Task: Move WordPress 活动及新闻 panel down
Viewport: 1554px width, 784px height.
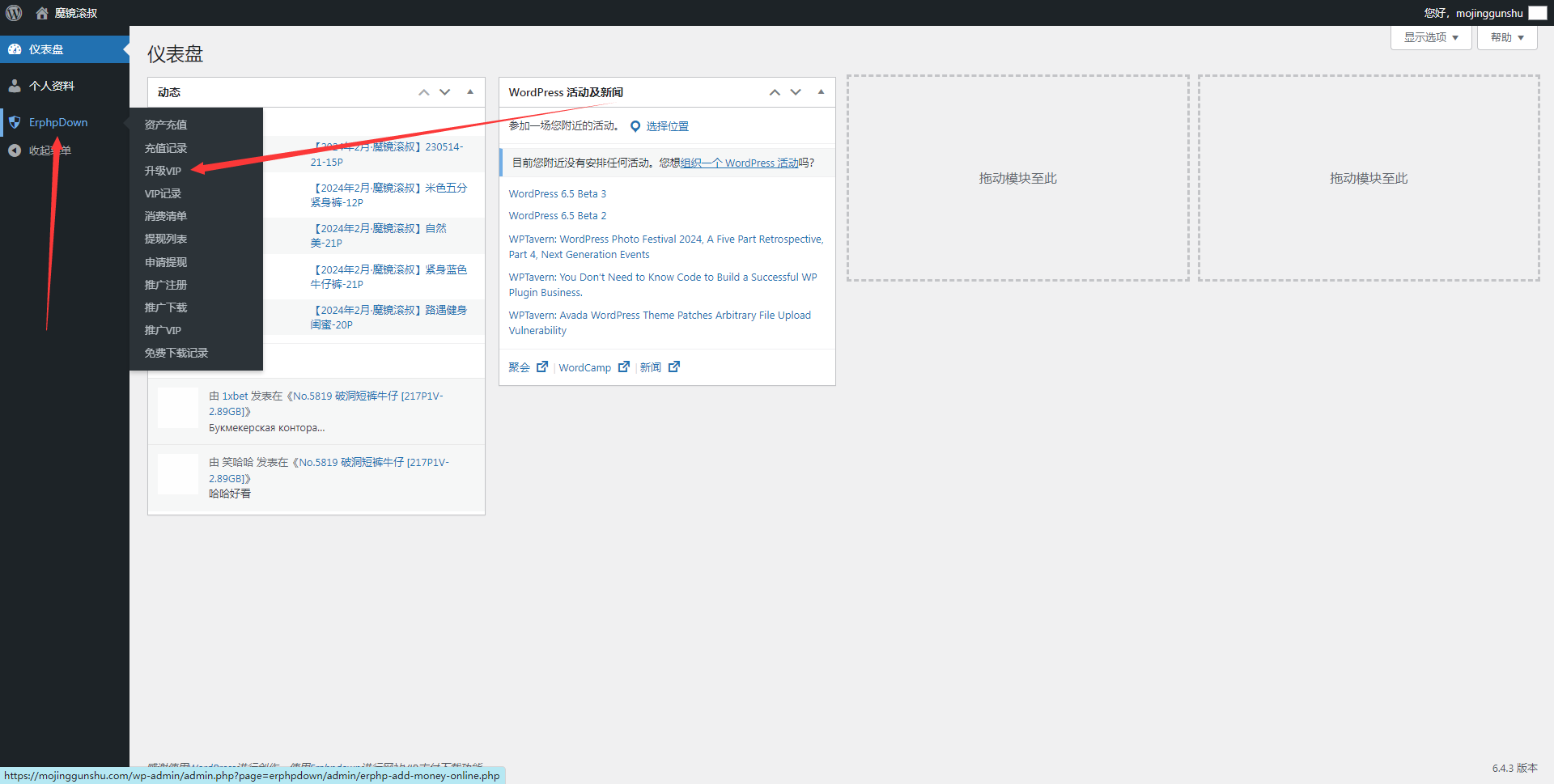Action: (x=796, y=92)
